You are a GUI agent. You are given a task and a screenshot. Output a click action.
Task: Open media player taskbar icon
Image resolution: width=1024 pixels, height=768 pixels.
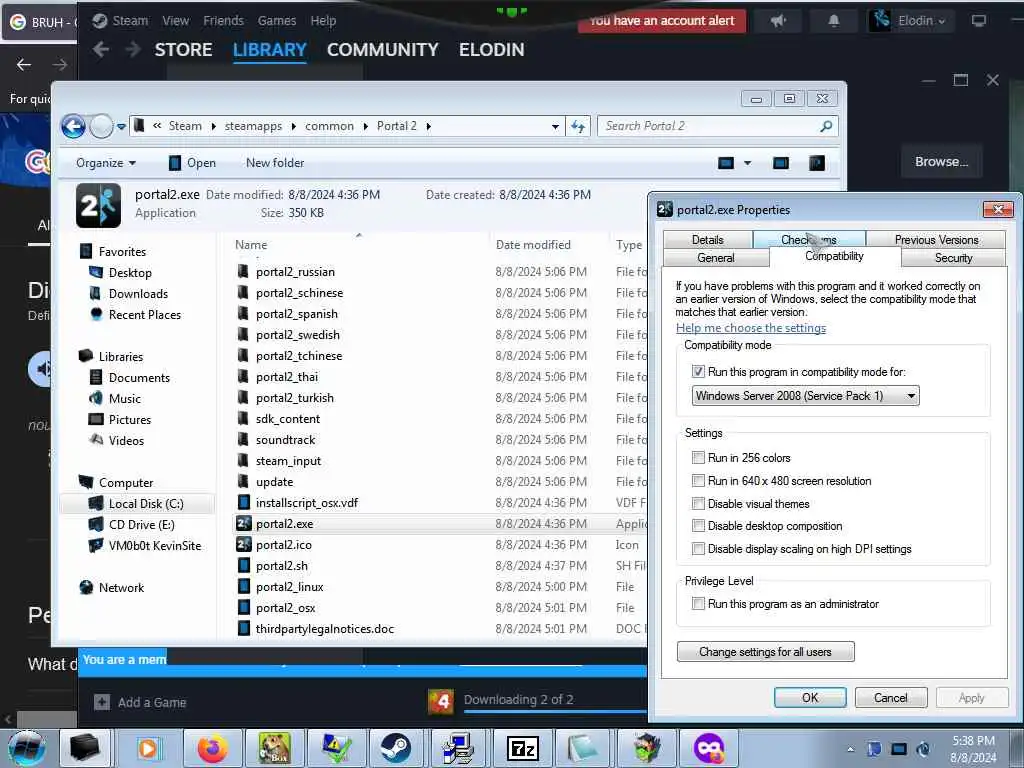(148, 748)
